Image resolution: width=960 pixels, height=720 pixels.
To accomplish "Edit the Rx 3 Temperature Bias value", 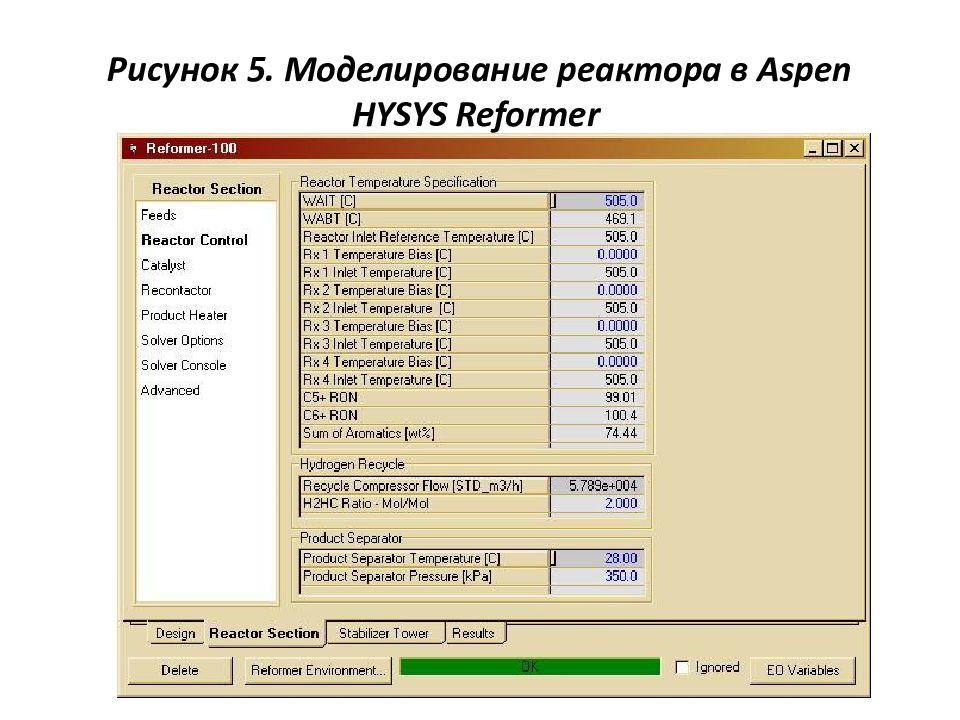I will point(597,326).
